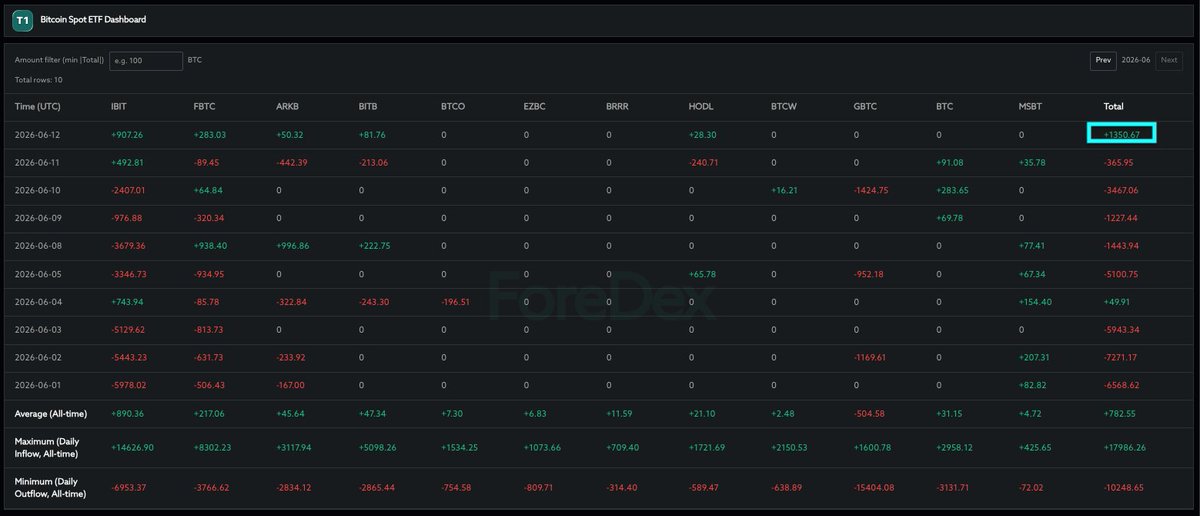
Task: Click BTCO value -196.51
Action: (x=457, y=302)
